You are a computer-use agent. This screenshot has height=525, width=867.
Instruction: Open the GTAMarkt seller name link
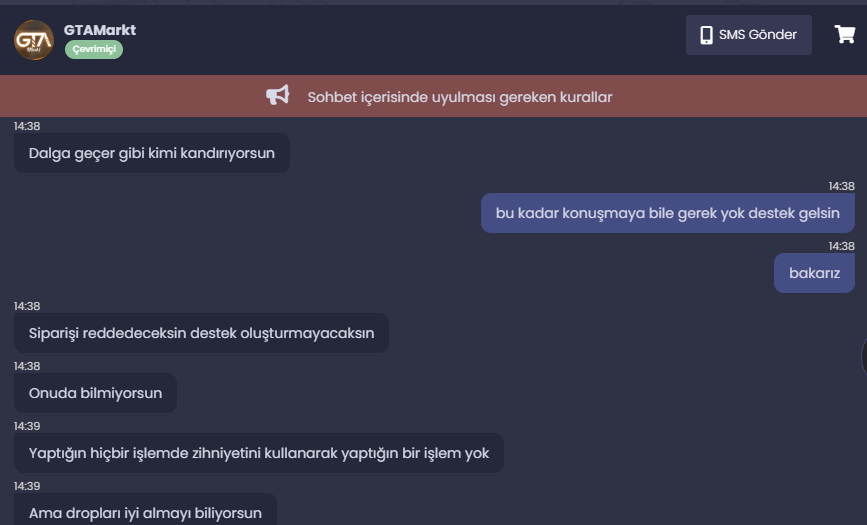pyautogui.click(x=100, y=30)
